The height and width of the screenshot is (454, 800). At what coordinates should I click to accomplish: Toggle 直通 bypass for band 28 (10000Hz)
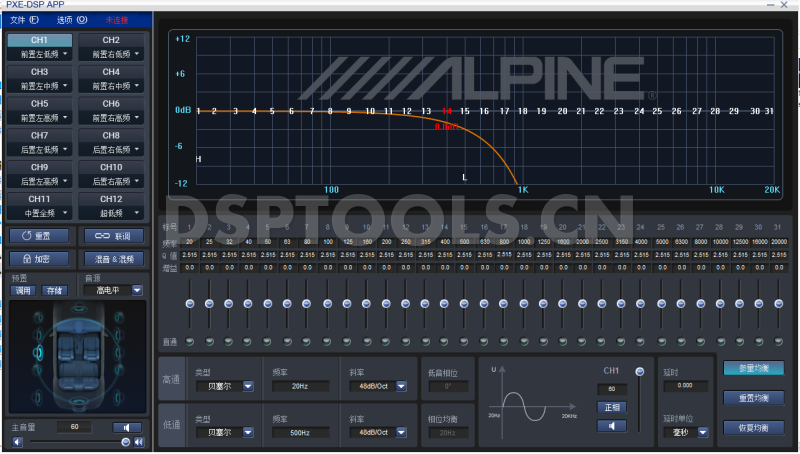pos(720,341)
